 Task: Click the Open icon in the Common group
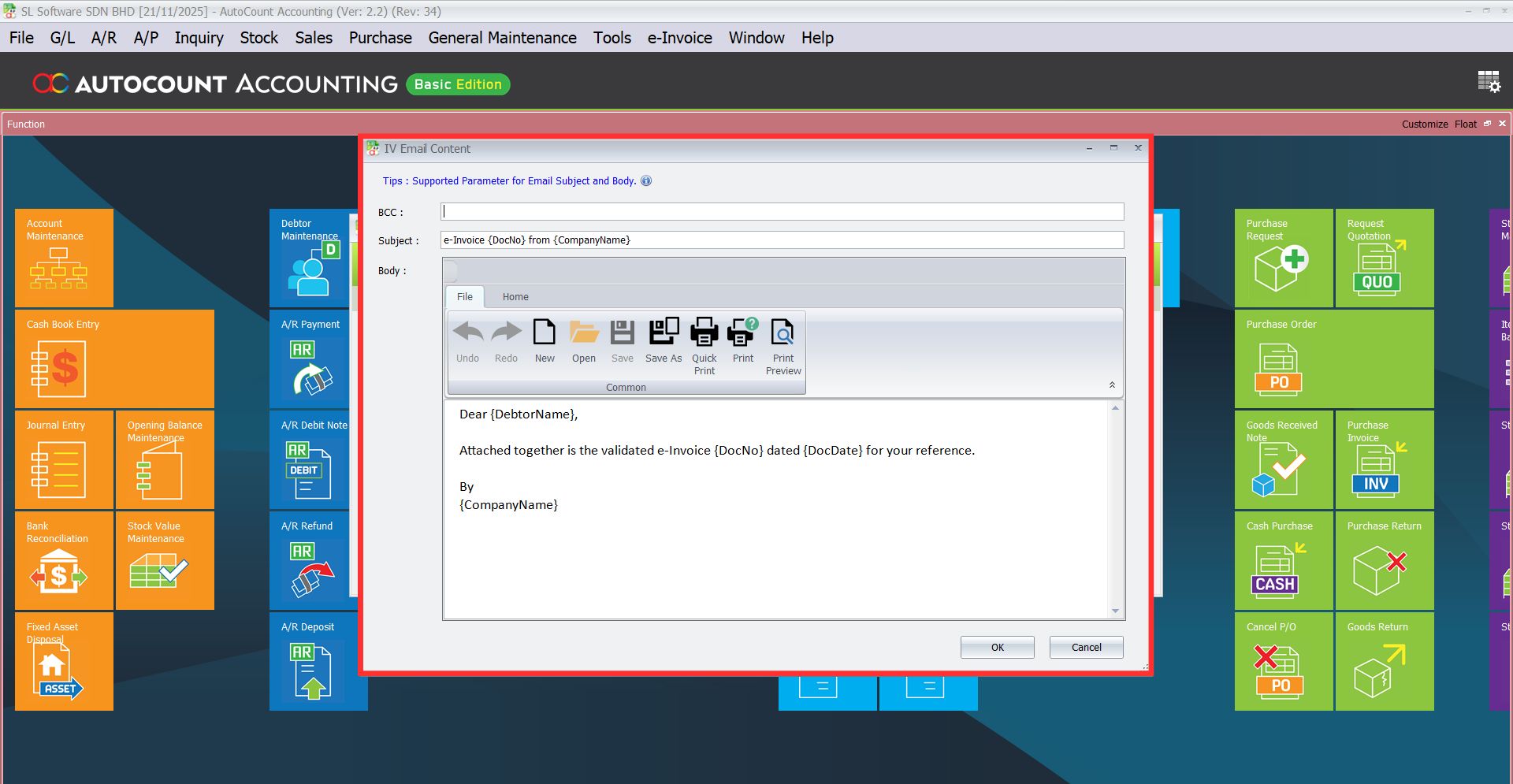[583, 339]
